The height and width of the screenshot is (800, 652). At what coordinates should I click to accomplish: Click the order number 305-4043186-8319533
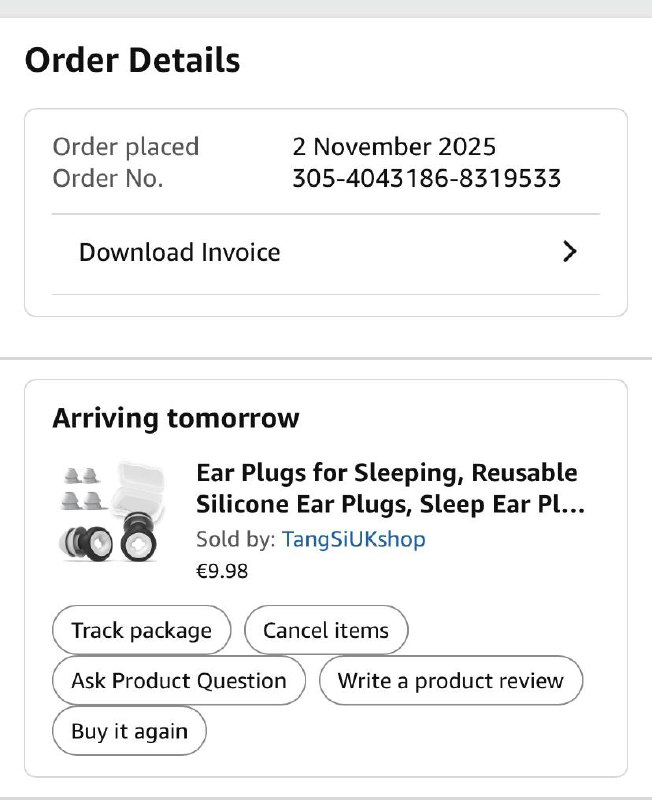click(x=426, y=179)
